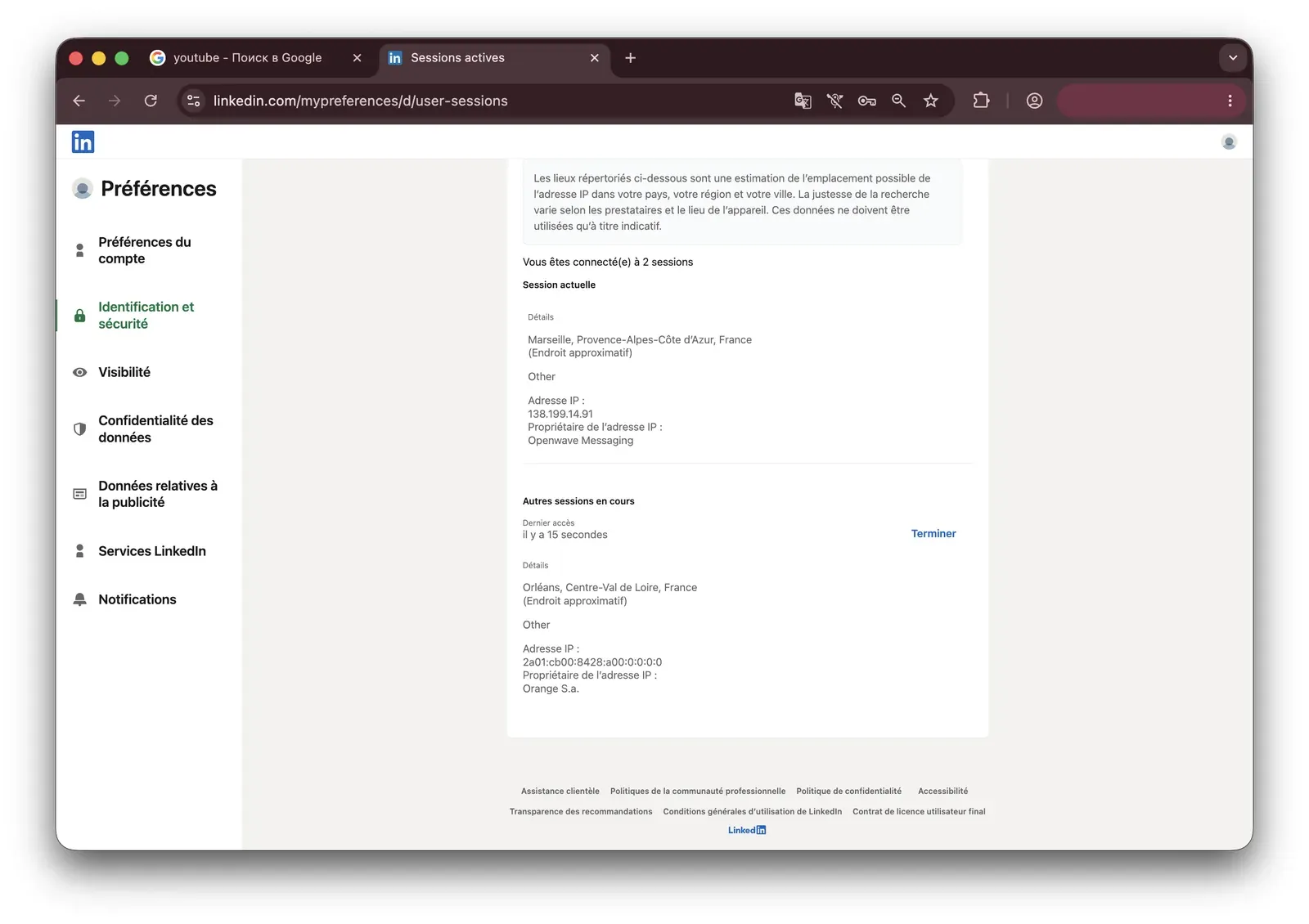Click the Préférences heading

(159, 189)
